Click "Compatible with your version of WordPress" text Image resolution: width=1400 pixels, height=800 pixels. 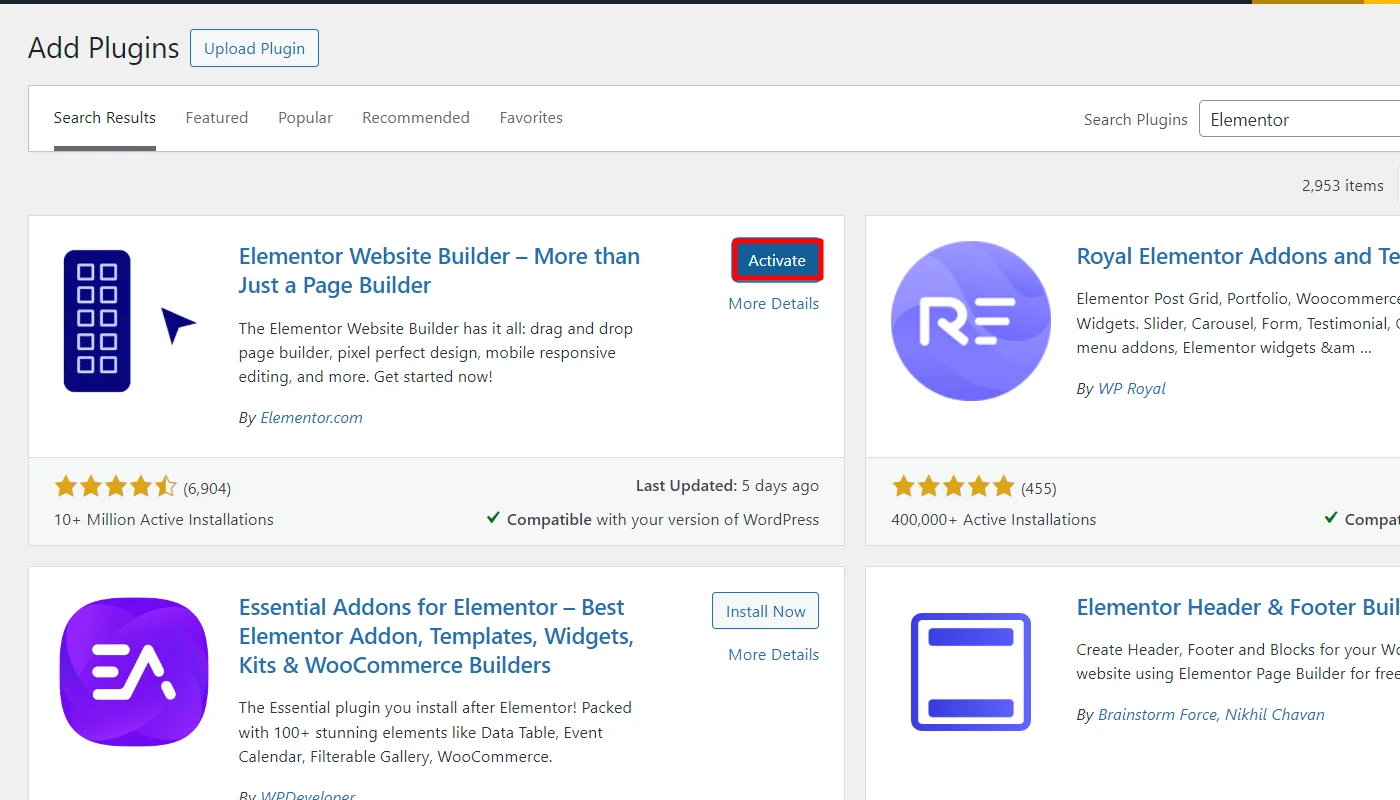663,519
